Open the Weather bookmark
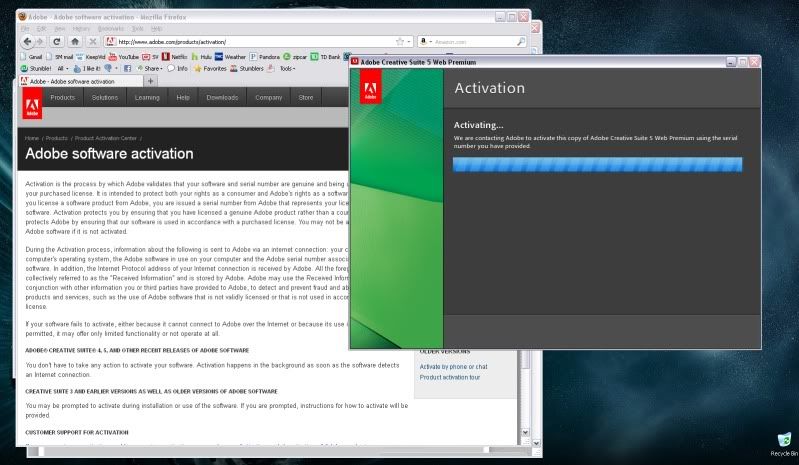The height and width of the screenshot is (465, 799). tap(230, 57)
